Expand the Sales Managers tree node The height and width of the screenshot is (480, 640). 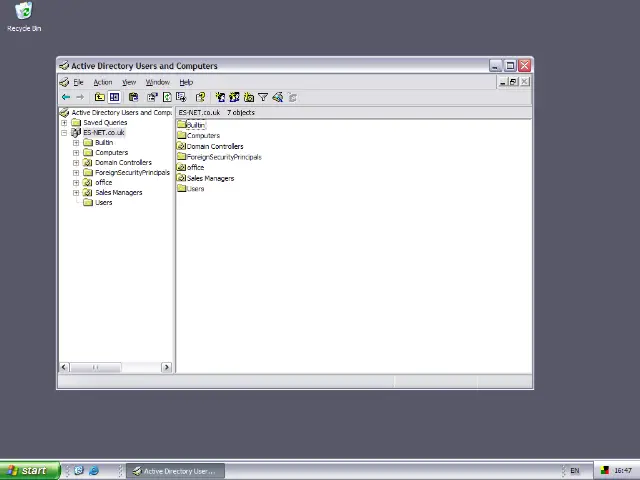tap(76, 193)
